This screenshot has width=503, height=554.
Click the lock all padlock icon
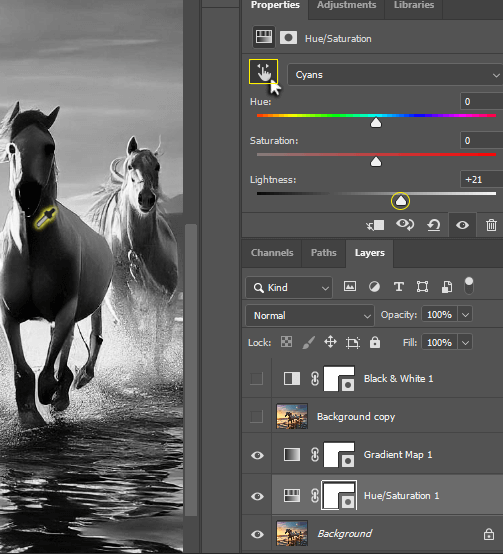(375, 342)
